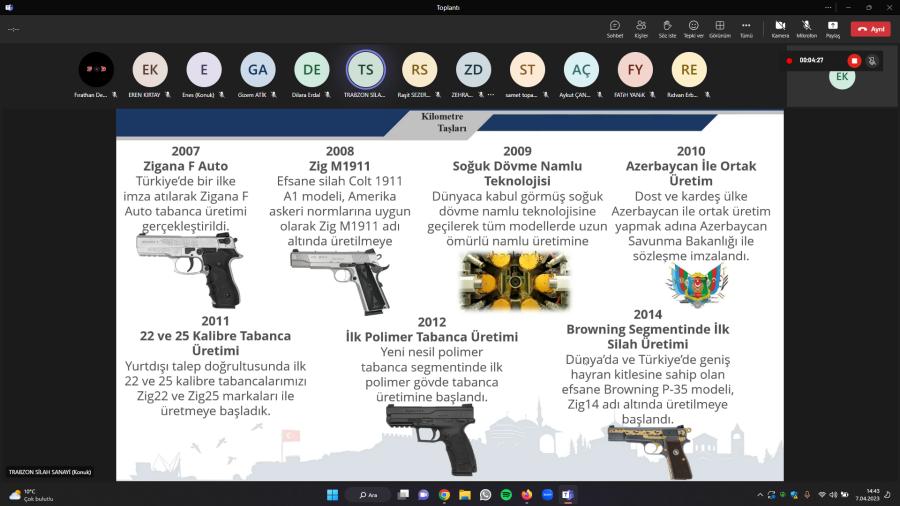Select the first participant avatar with picture
This screenshot has height=506, width=900.
pos(96,69)
